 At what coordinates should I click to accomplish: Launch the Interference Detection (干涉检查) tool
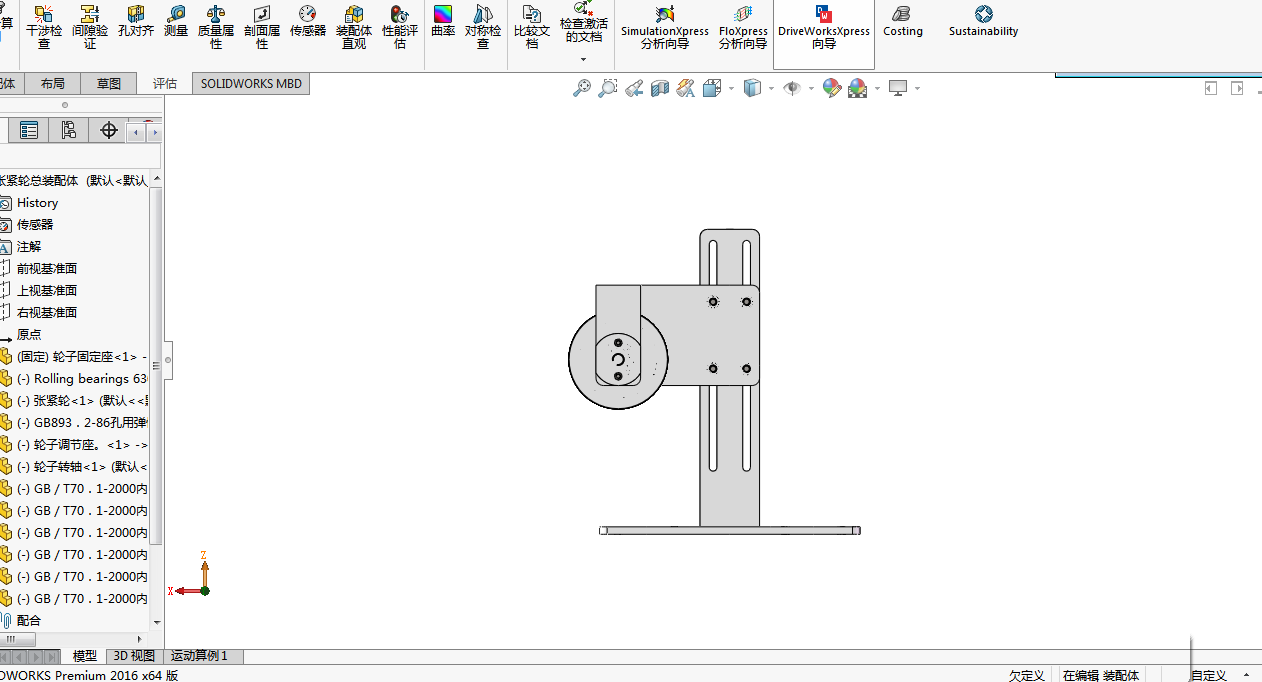[x=44, y=27]
